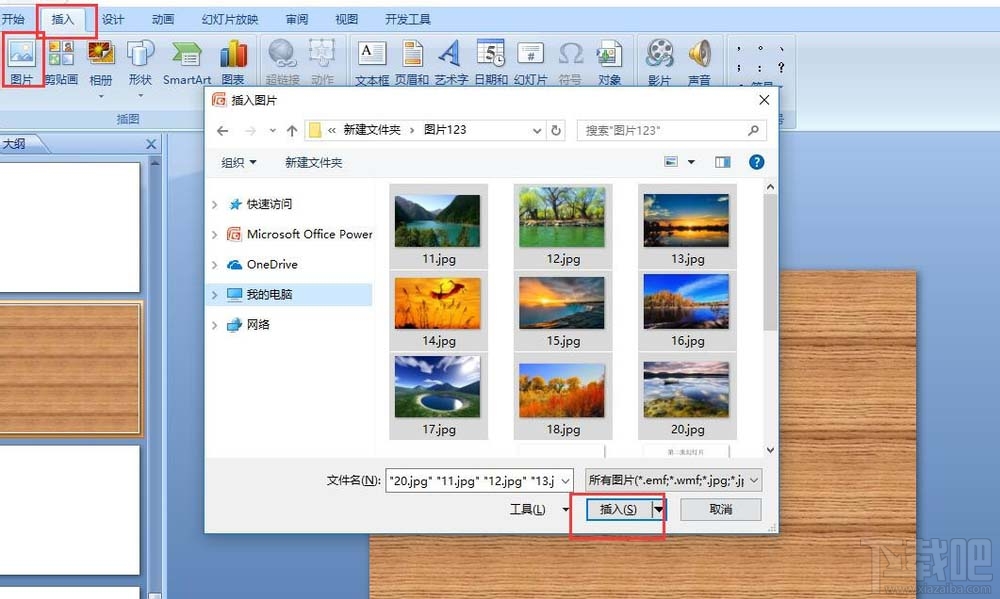Insert a Text Box (文本框)
This screenshot has height=599, width=1000.
tap(371, 62)
